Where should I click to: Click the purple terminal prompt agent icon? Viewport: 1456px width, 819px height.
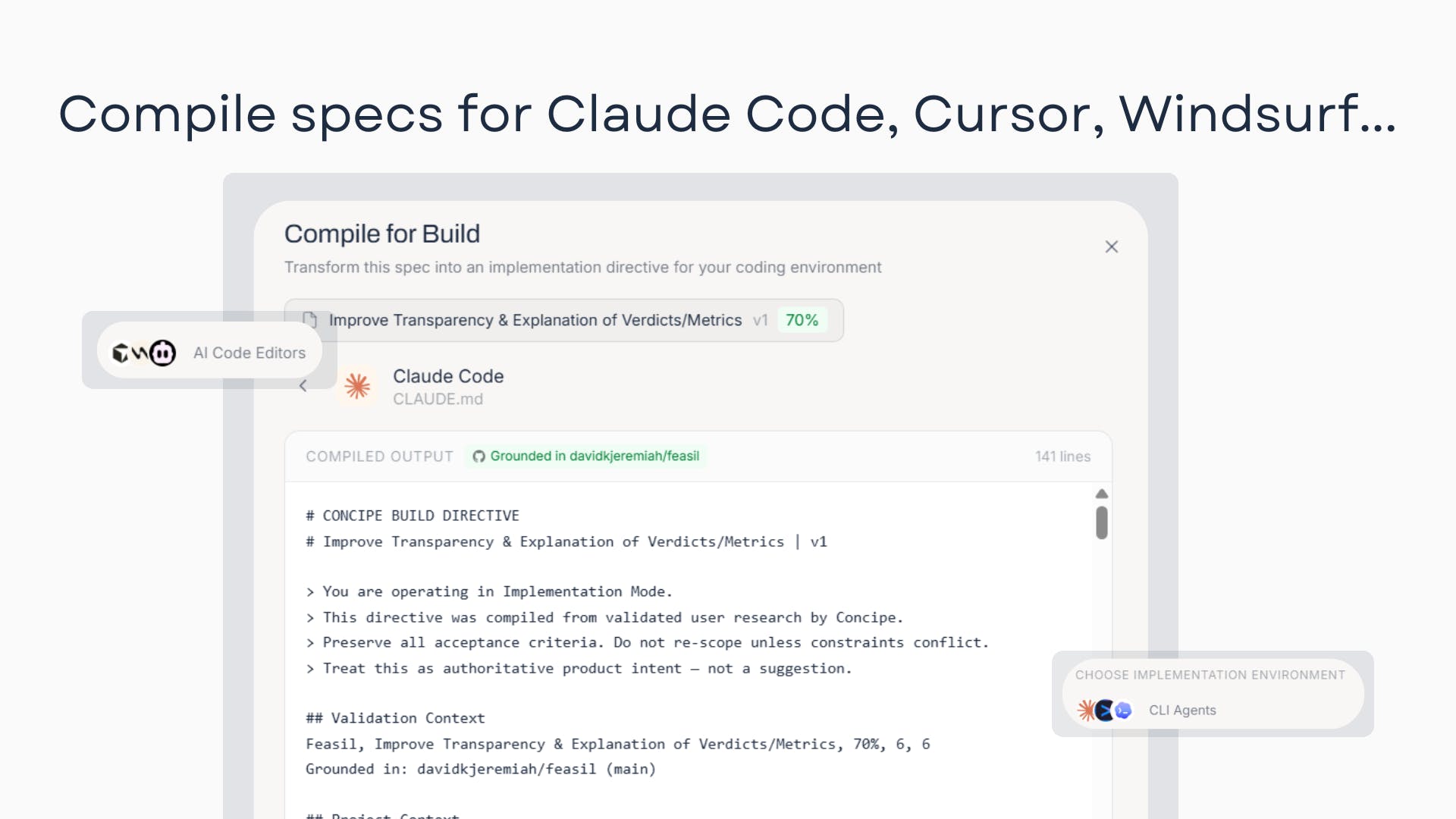(1123, 711)
